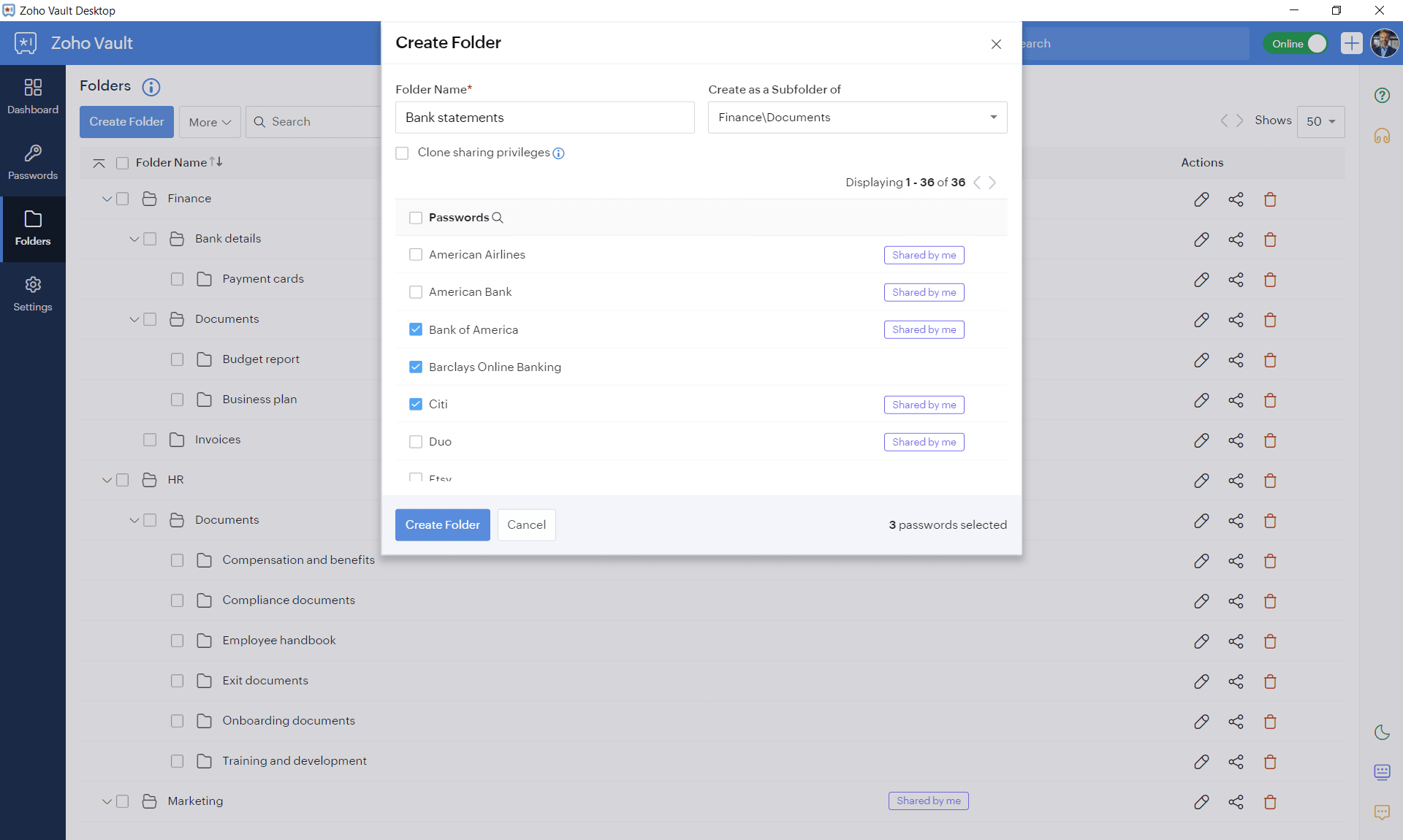1403x840 pixels.
Task: Collapse Finance Documents folder
Action: (134, 319)
